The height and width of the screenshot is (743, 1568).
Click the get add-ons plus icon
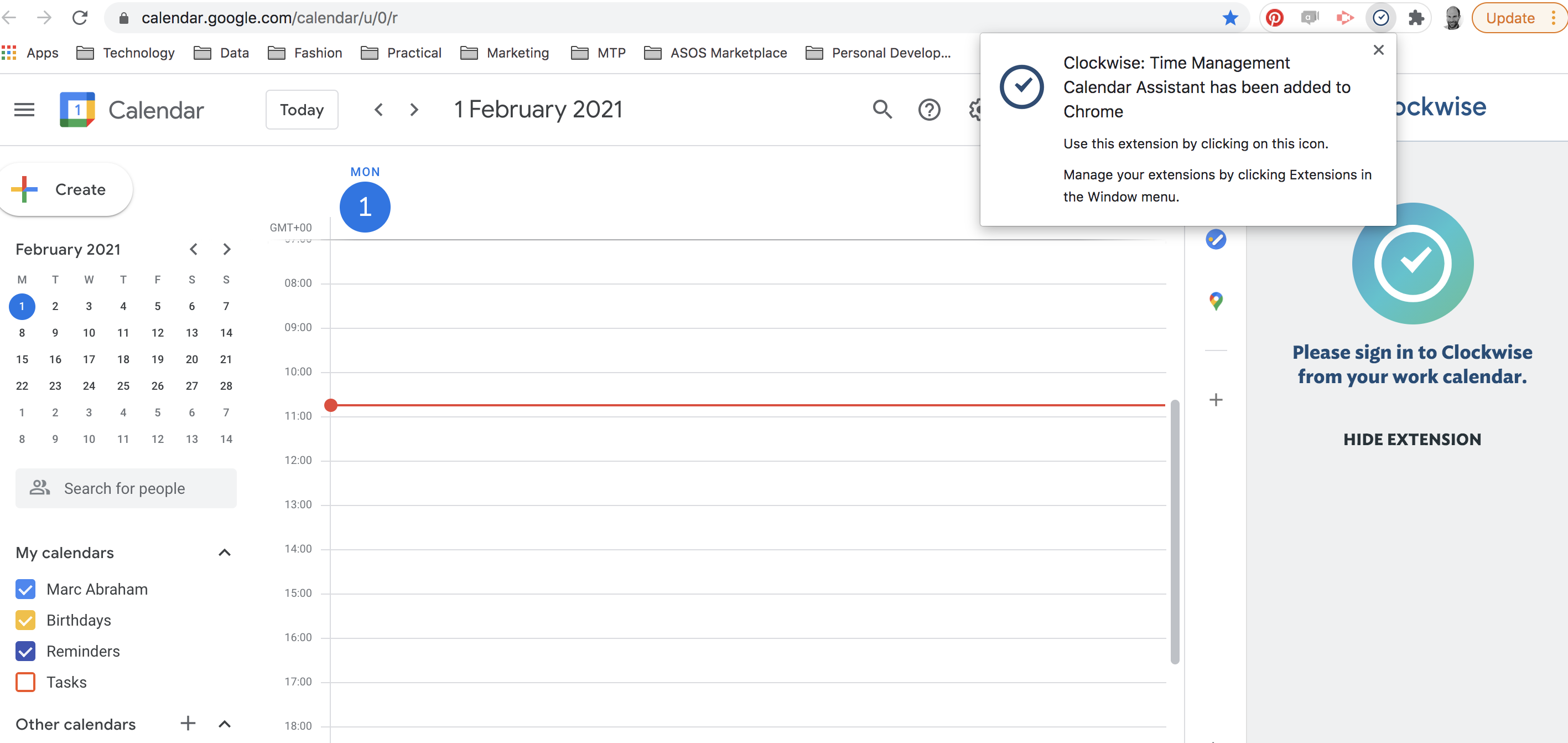click(1216, 400)
